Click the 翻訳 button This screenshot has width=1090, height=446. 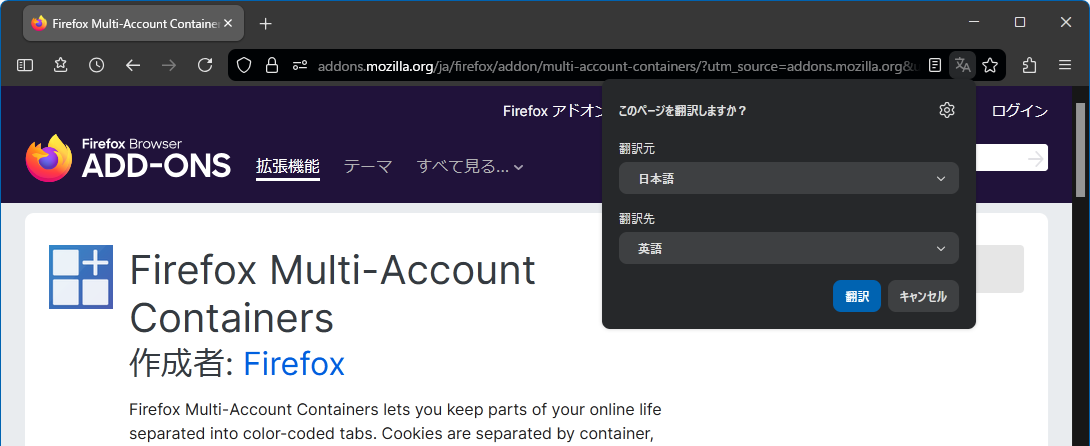pos(856,296)
